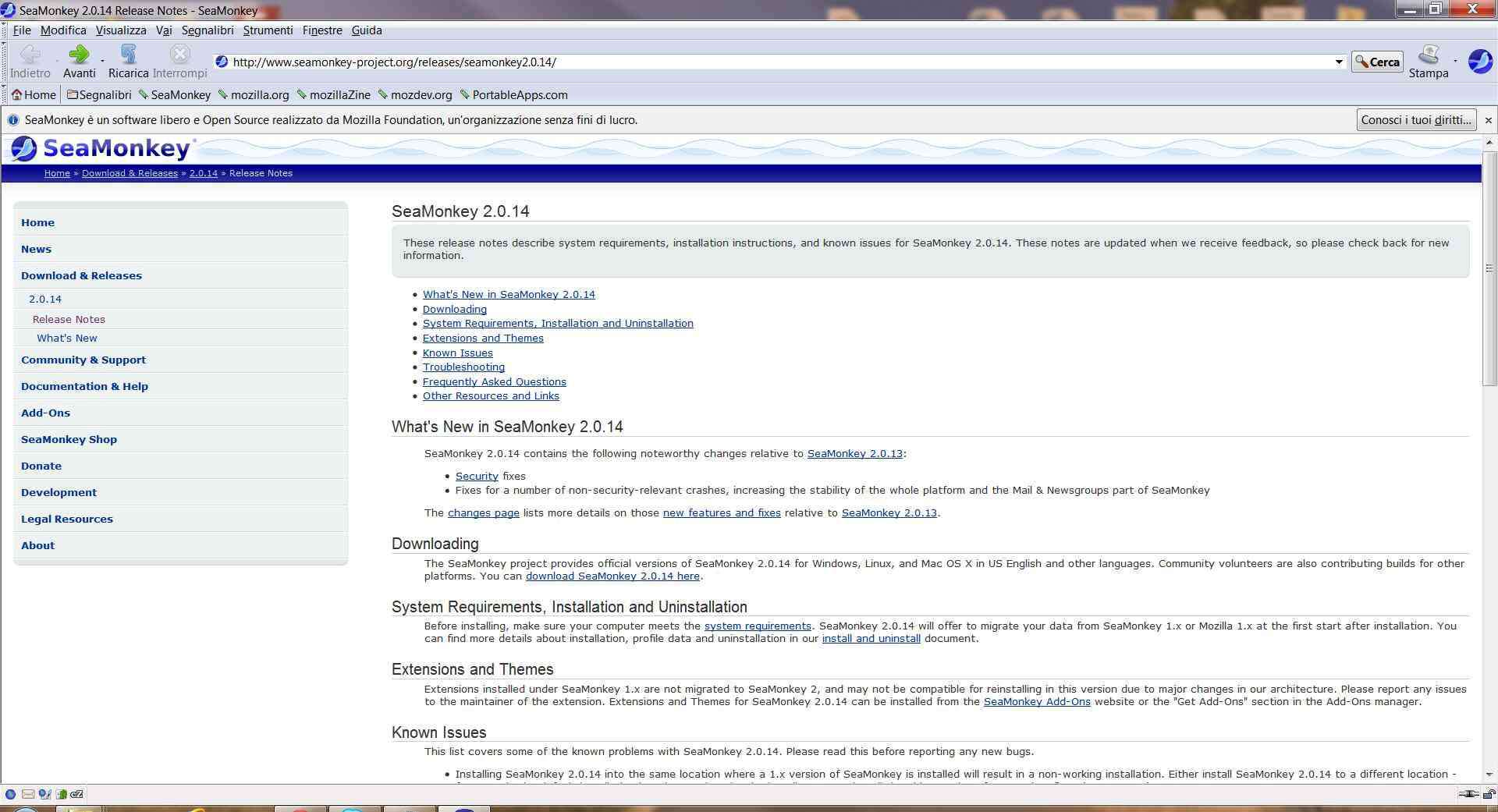
Task: Expand the Avanti forward history dropdown
Action: pos(102,61)
